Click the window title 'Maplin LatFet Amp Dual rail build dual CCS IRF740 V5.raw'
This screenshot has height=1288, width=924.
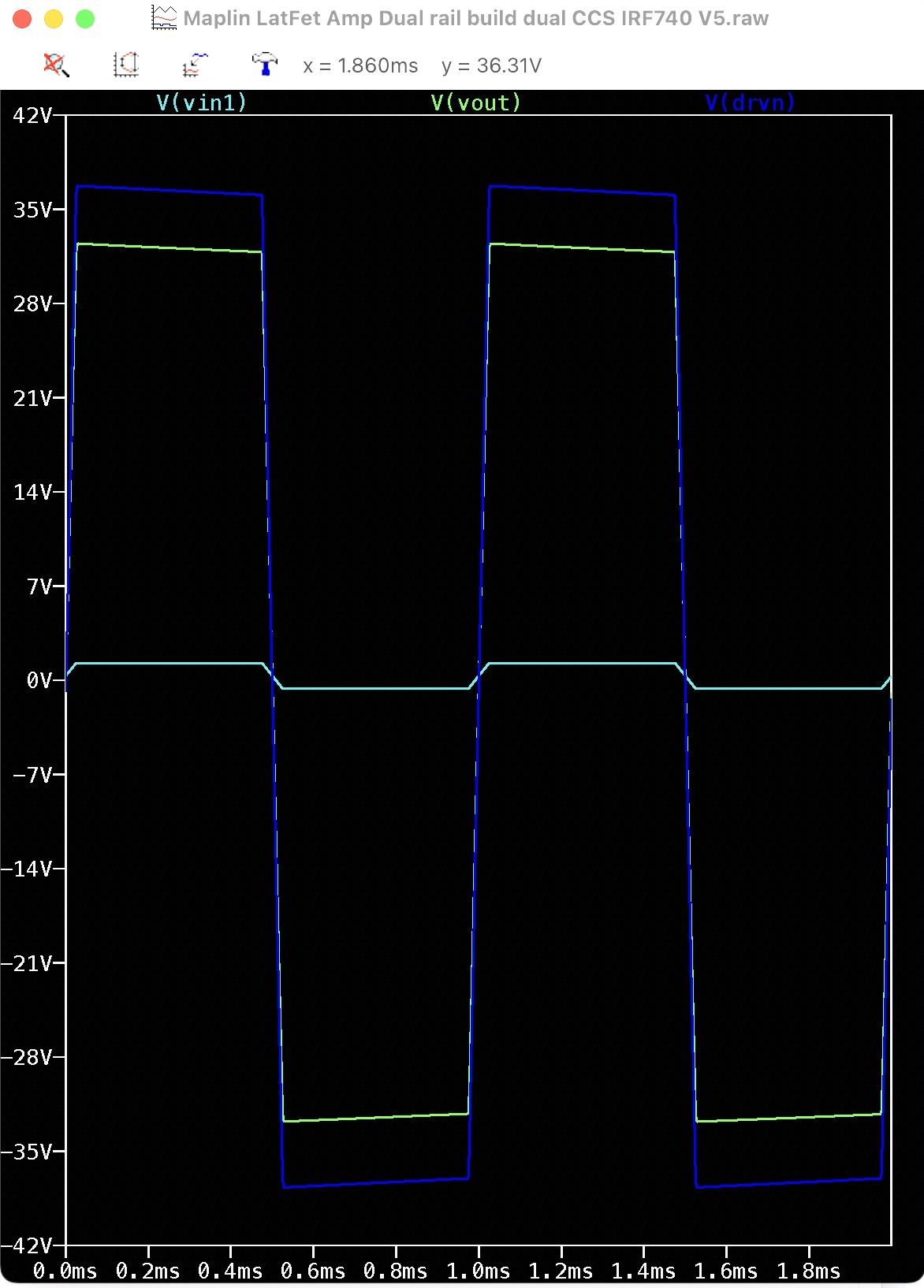(476, 18)
